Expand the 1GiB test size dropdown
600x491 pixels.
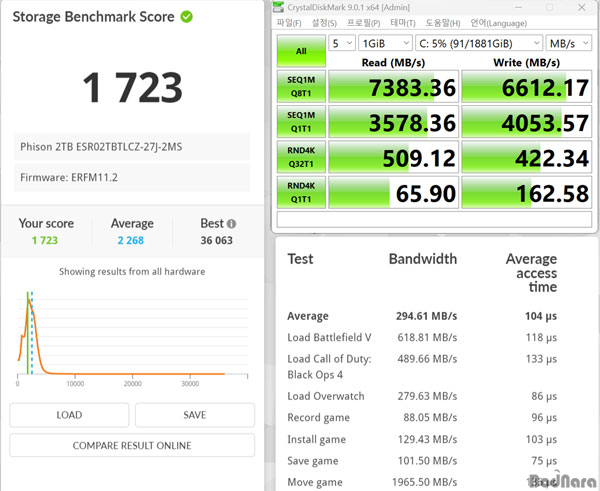pos(385,43)
